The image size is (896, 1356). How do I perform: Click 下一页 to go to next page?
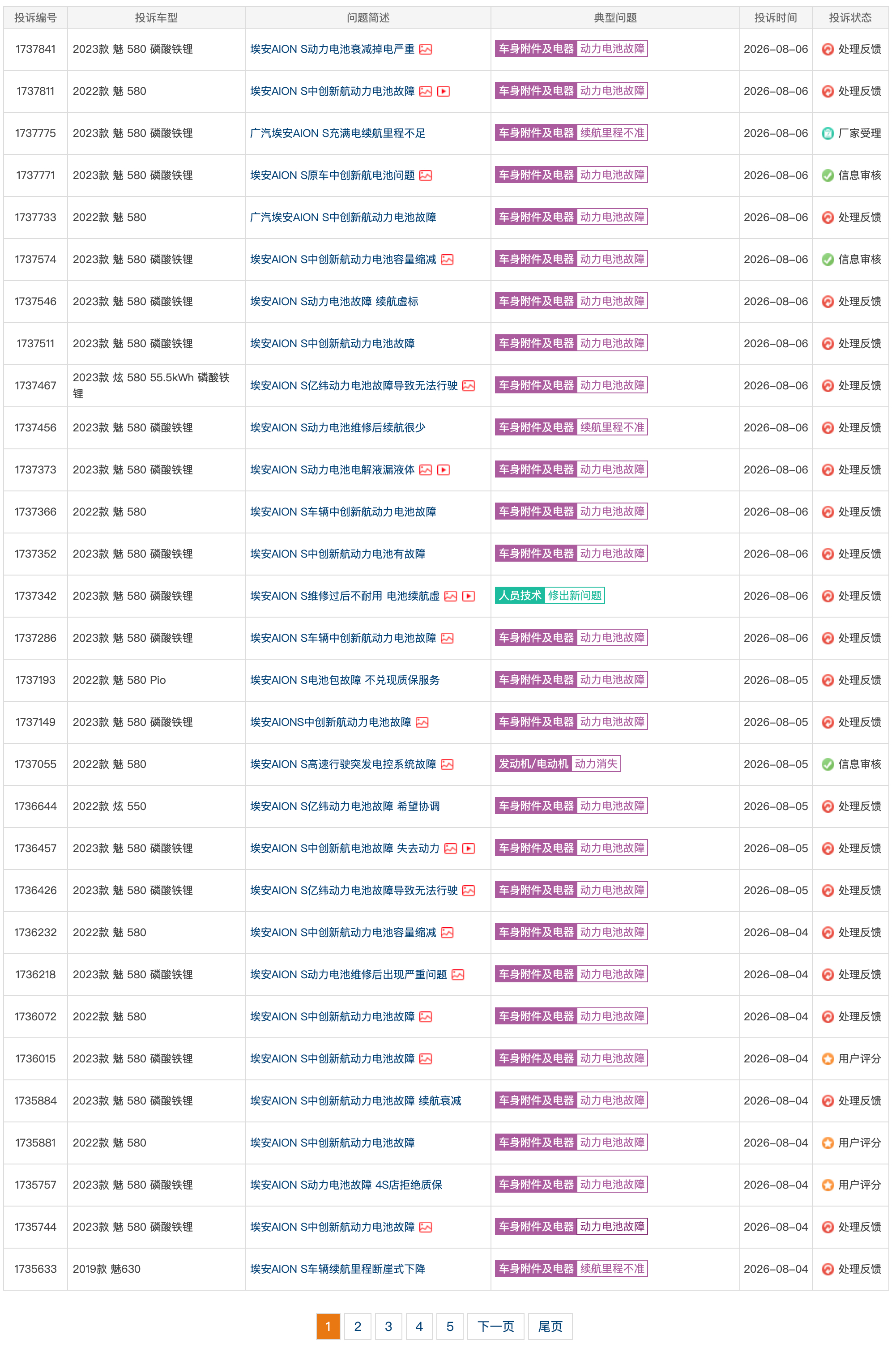tap(496, 1326)
